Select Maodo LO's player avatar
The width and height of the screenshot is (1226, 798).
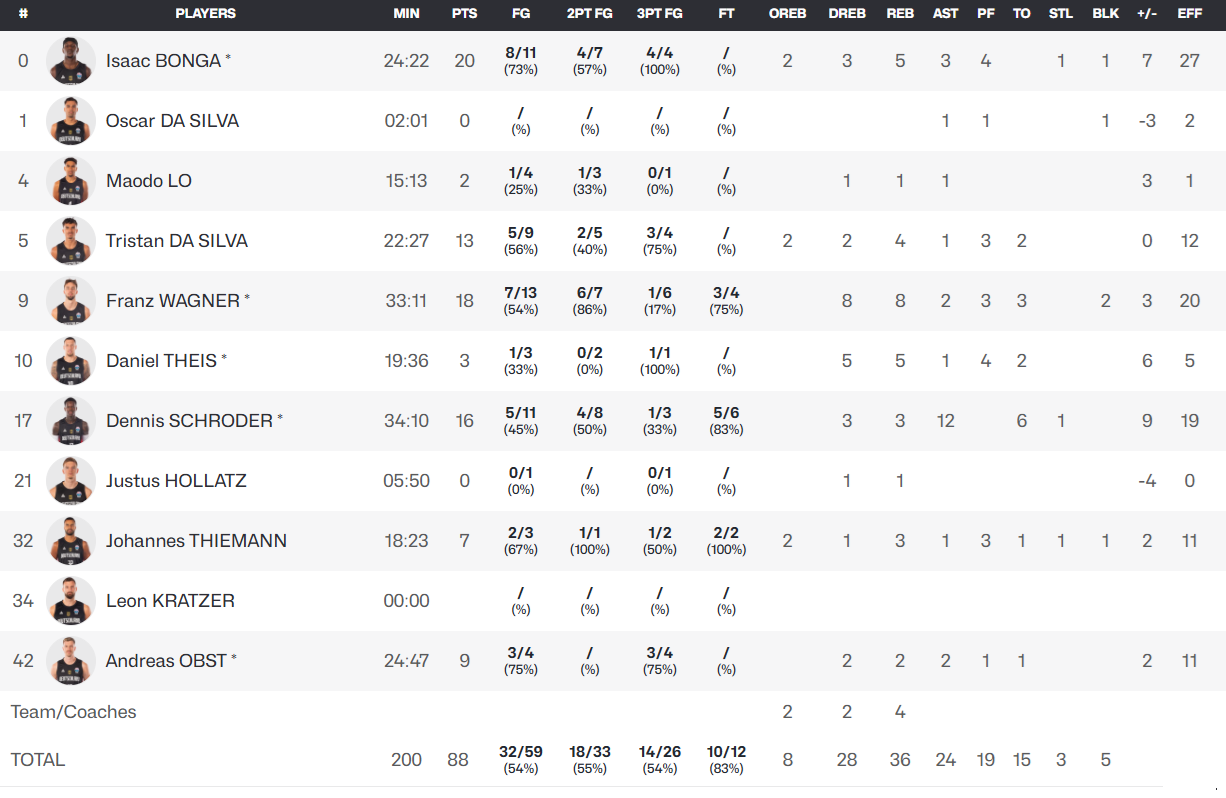click(71, 181)
